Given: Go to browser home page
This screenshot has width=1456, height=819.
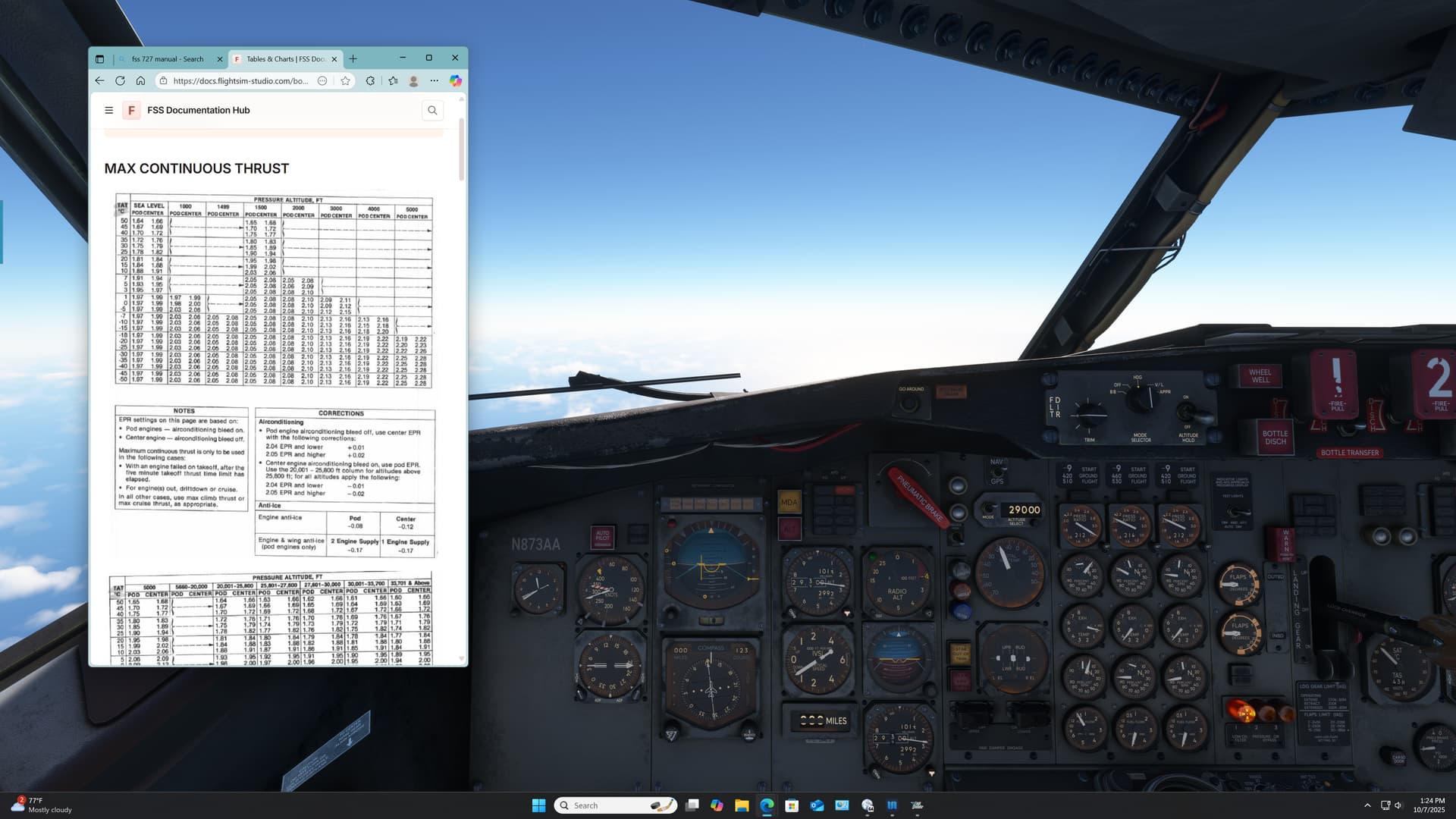Looking at the screenshot, I should tap(140, 80).
